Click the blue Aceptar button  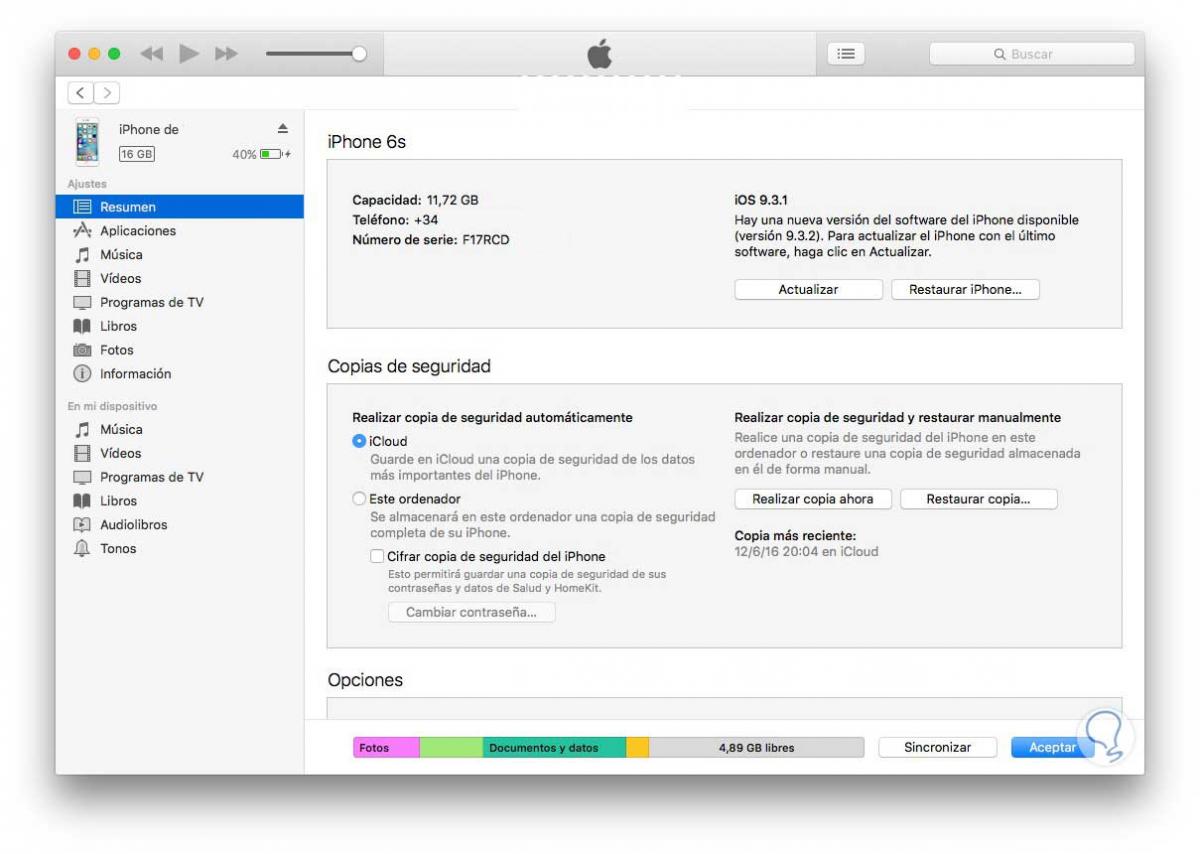1052,747
